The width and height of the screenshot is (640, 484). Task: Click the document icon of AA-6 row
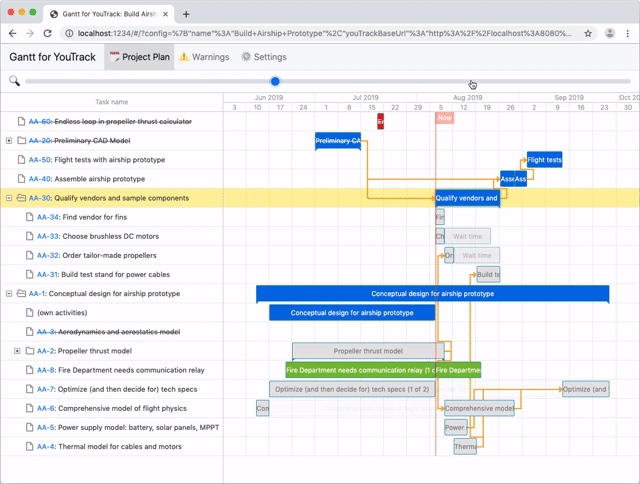coord(29,409)
